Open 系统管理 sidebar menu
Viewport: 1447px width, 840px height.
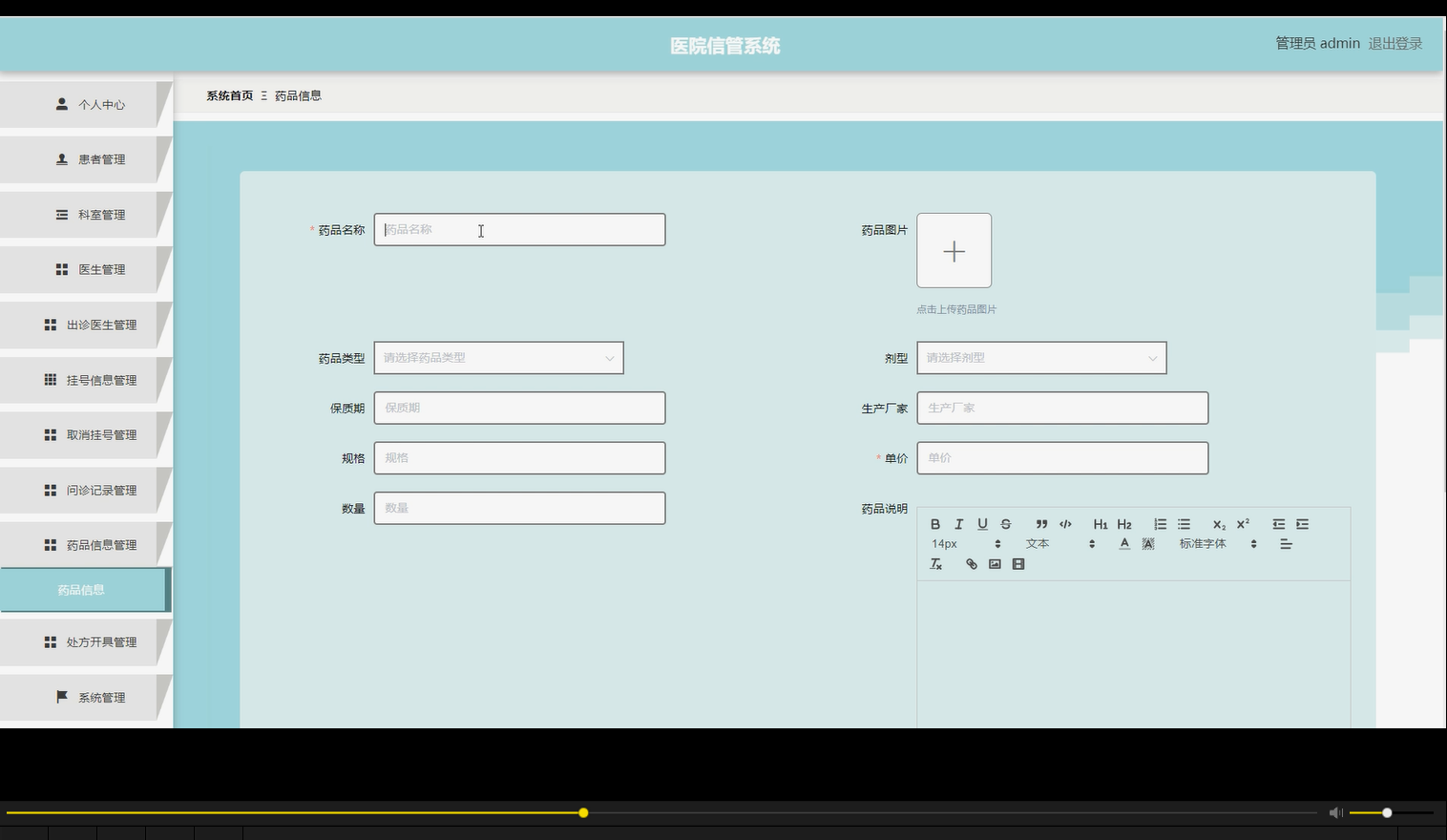click(86, 698)
